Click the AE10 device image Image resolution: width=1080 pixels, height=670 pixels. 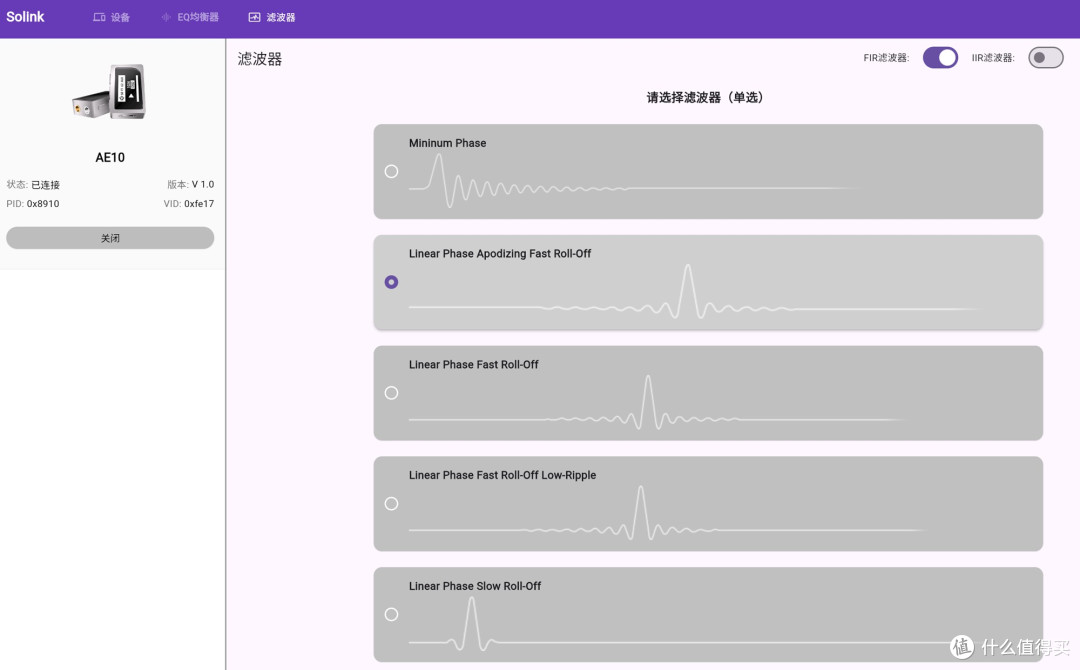[x=110, y=92]
